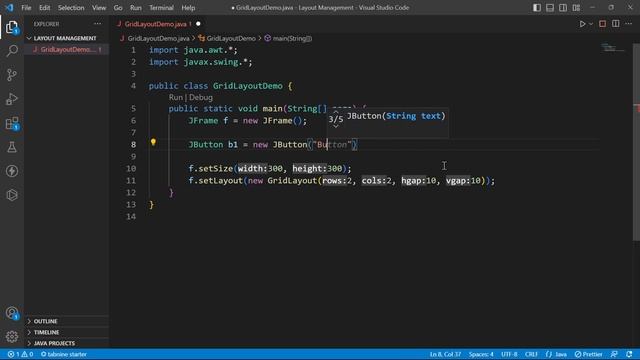Click line number 11 in gutter
This screenshot has width=640, height=360.
point(131,180)
